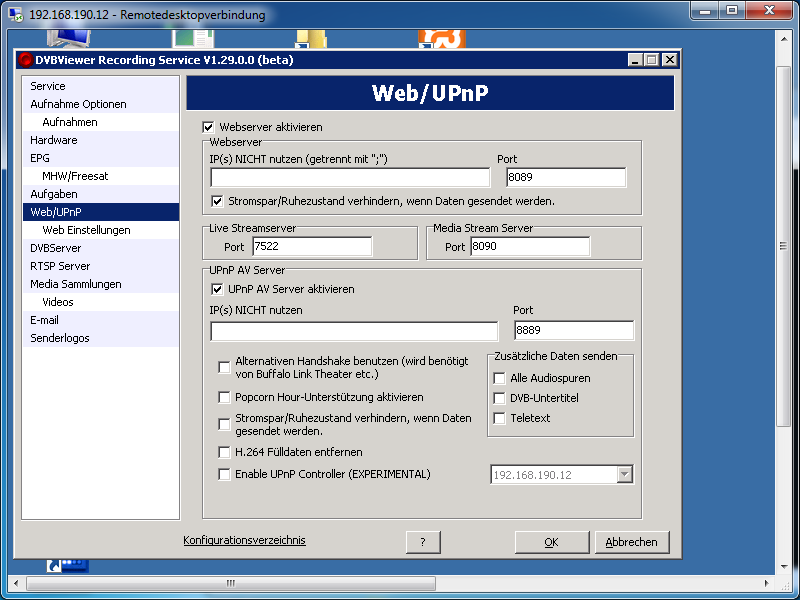Click the Remote Desktop connection icon in title bar

pos(16,14)
